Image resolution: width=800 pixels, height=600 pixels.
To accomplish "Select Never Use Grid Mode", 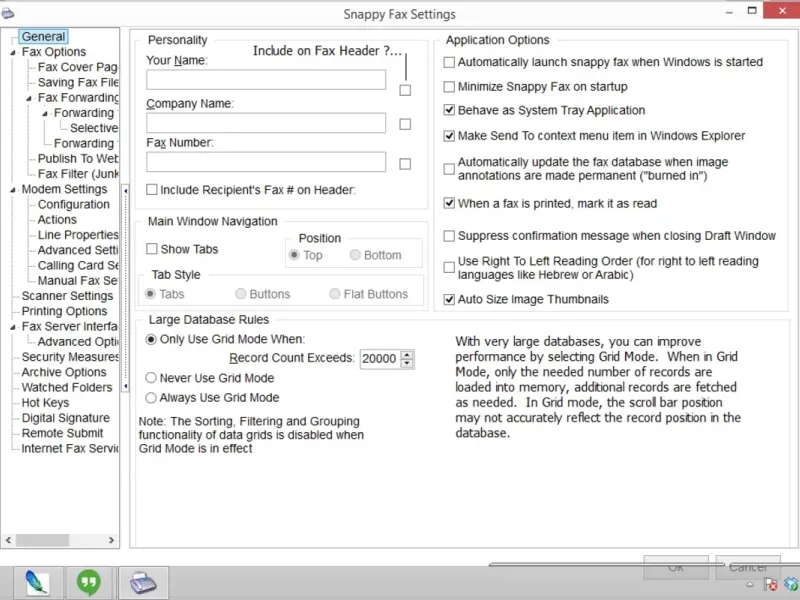I will point(151,378).
